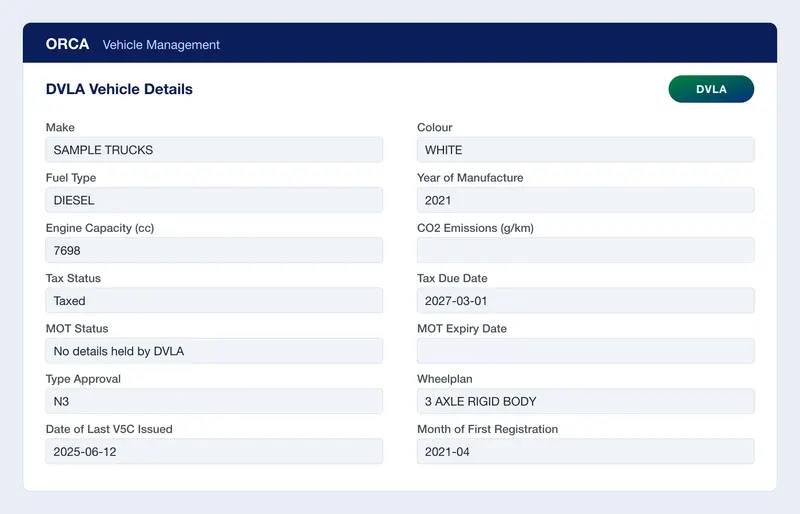Focus the Engine Capacity field showing 7698
The height and width of the screenshot is (514, 800).
point(214,250)
